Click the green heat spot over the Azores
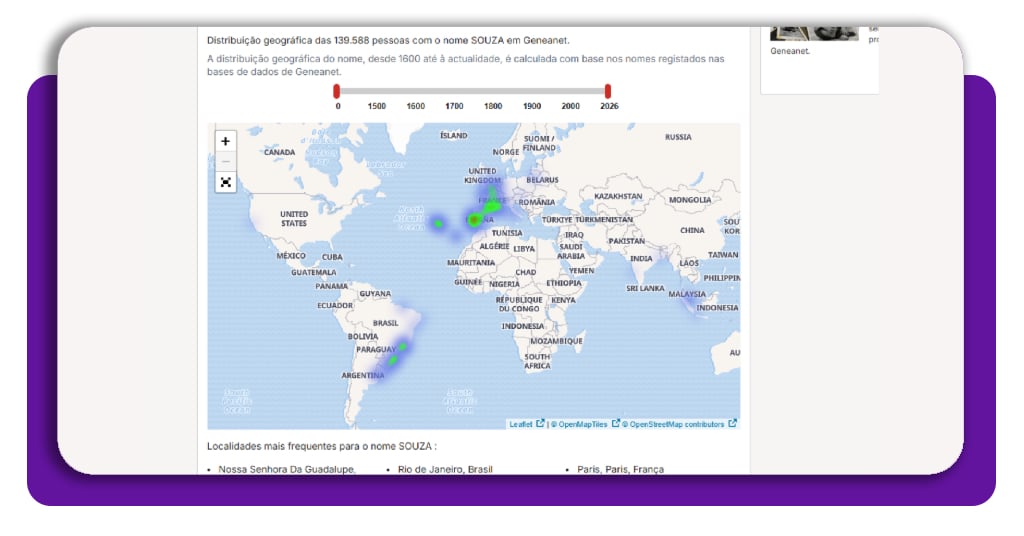Screen dimensions: 1024x536 (x=438, y=224)
